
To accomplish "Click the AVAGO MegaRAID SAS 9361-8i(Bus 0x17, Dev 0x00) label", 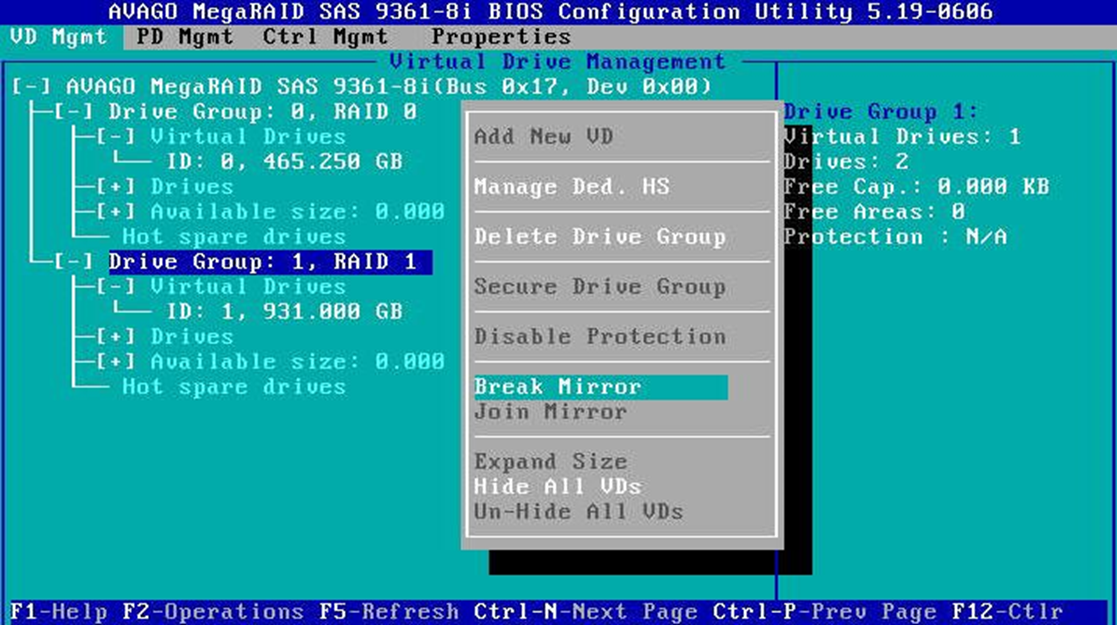I will (x=389, y=87).
